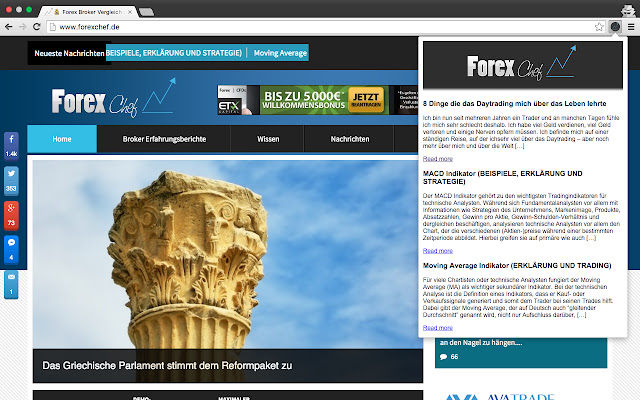The width and height of the screenshot is (640, 400).
Task: Click Read more under 8 Dinge article
Action: (437, 159)
